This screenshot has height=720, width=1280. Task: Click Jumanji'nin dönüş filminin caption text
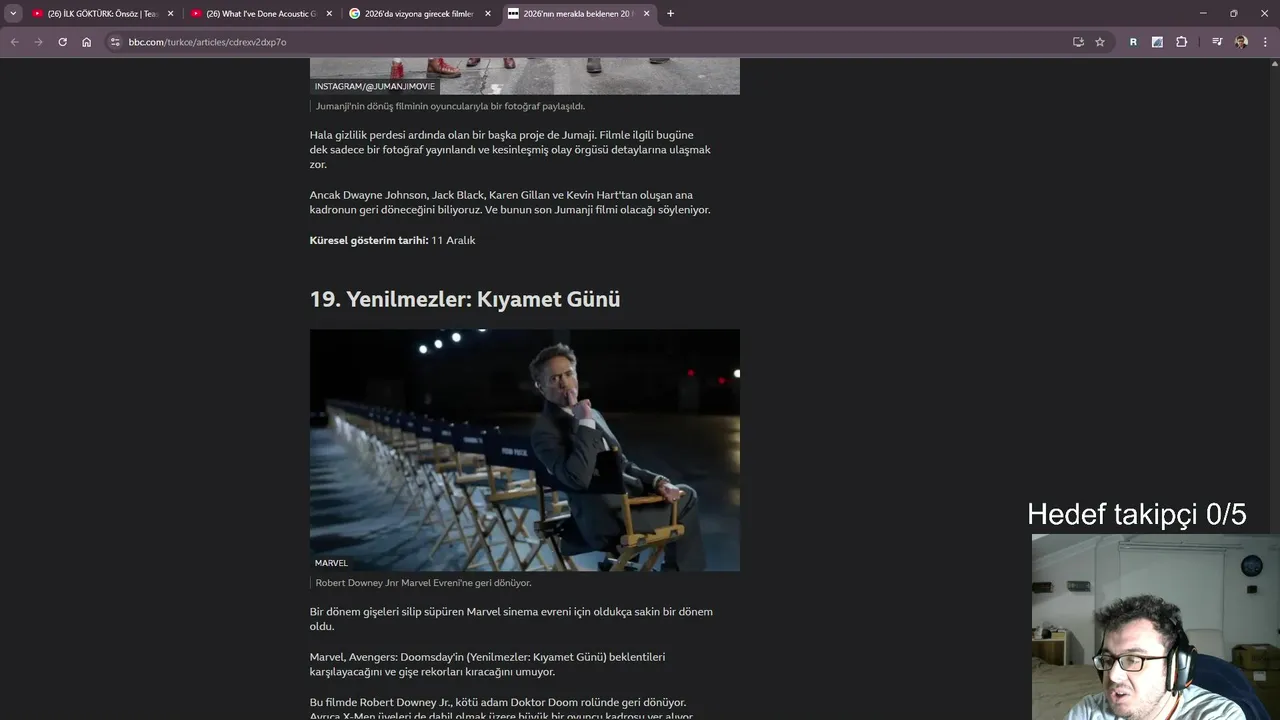[450, 106]
